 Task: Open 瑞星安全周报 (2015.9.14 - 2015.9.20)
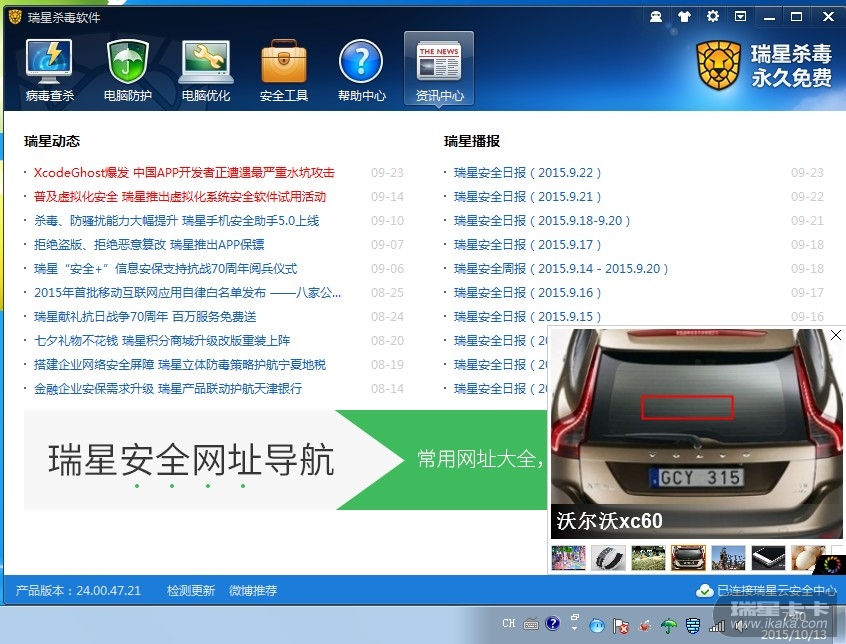pyautogui.click(x=561, y=269)
